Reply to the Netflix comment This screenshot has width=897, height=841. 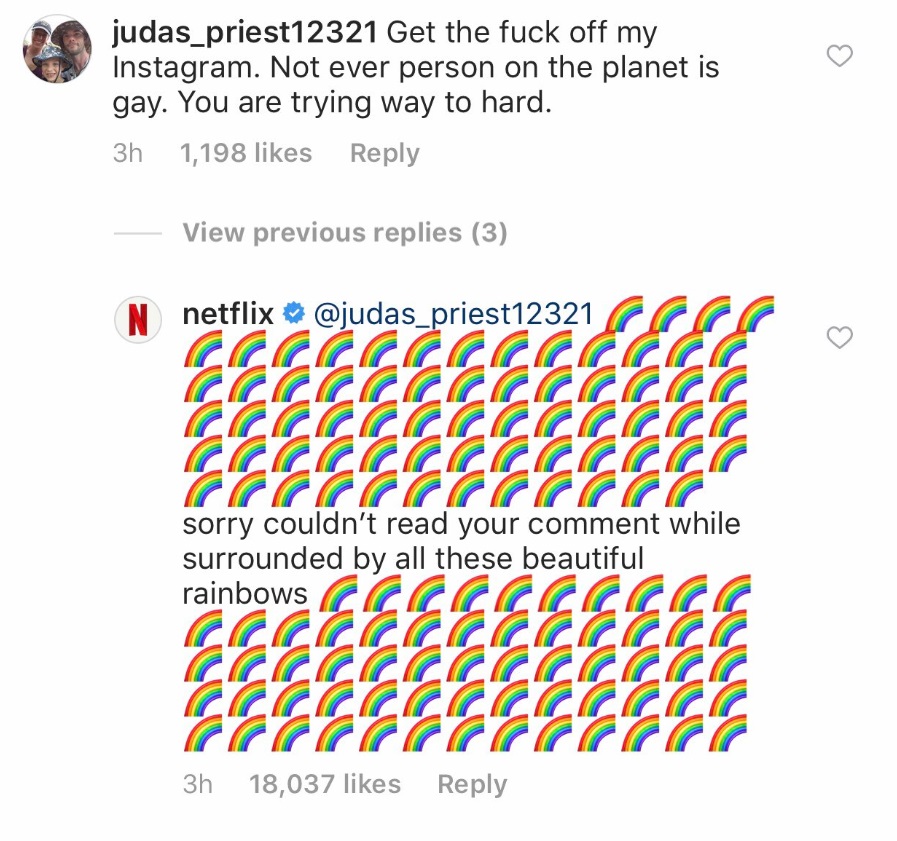pos(472,784)
